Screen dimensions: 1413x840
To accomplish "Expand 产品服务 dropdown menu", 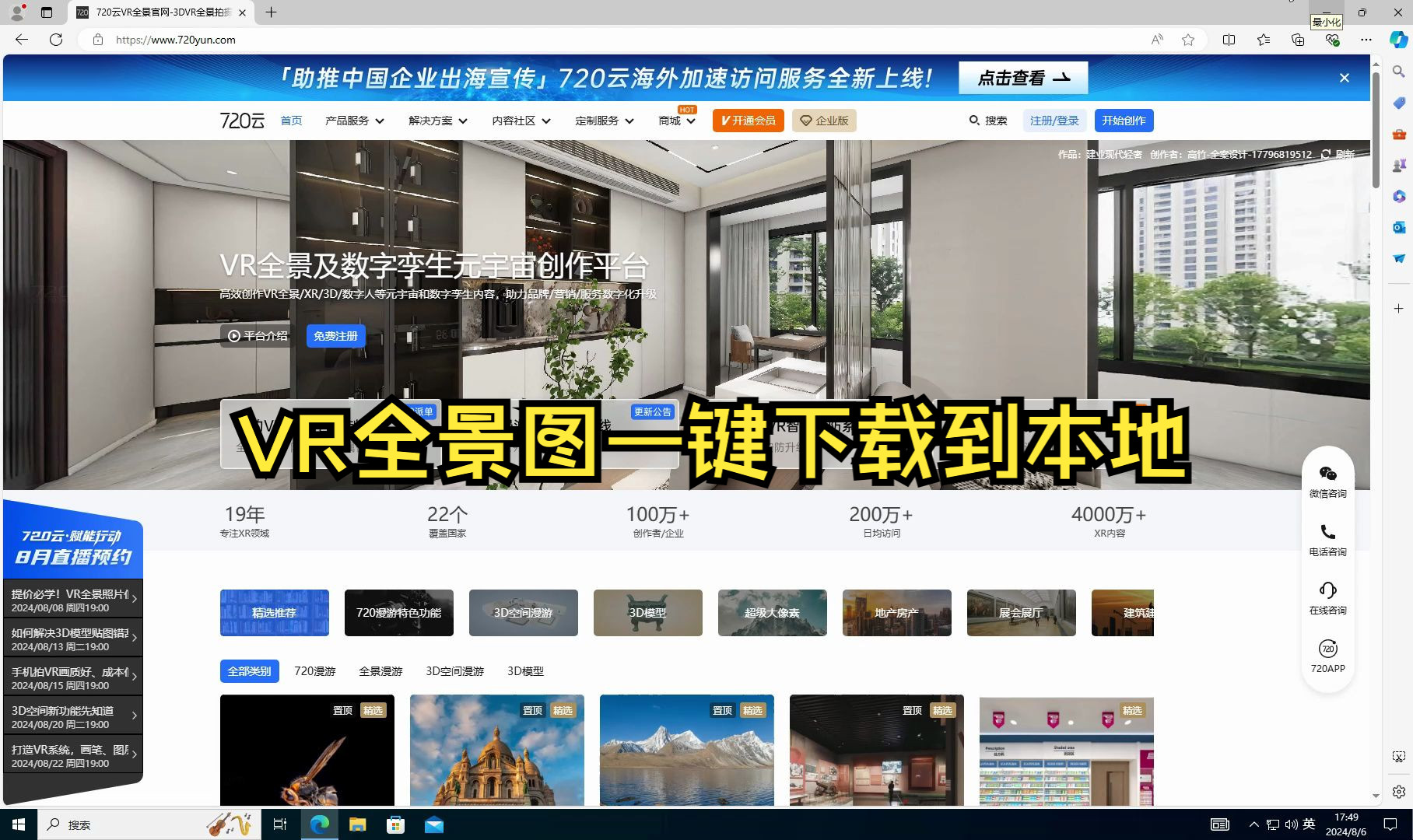I will (x=355, y=121).
